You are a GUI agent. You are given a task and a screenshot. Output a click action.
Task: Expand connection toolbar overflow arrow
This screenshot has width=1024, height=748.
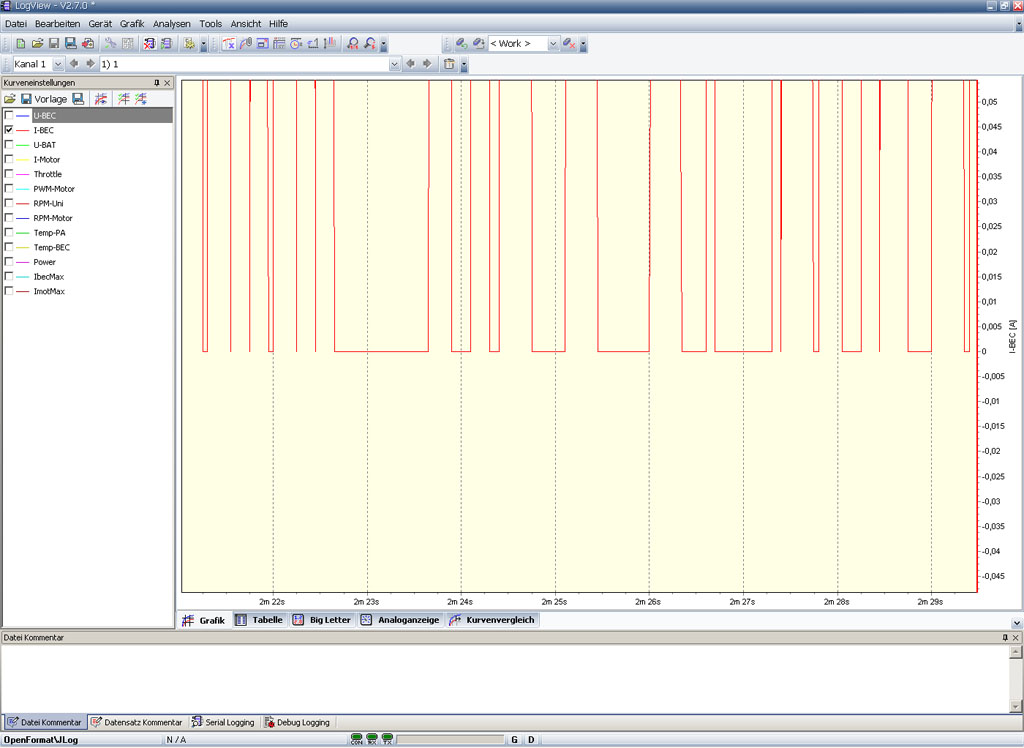click(583, 44)
